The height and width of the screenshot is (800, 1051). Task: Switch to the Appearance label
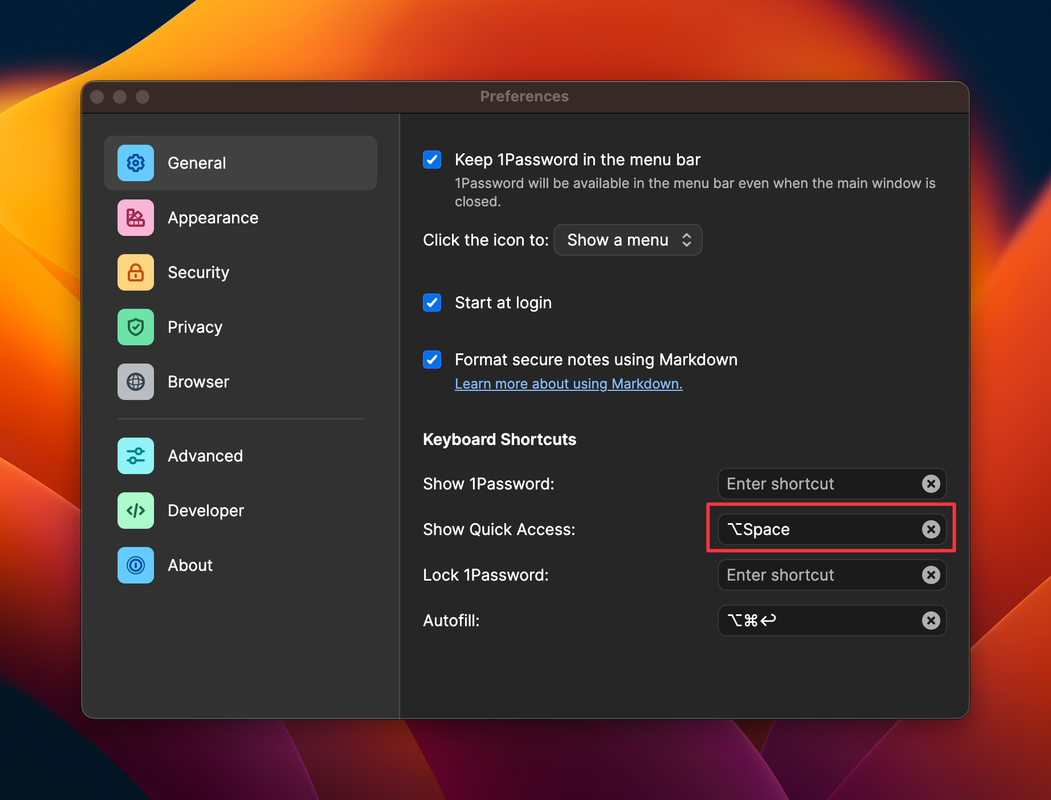pyautogui.click(x=212, y=218)
